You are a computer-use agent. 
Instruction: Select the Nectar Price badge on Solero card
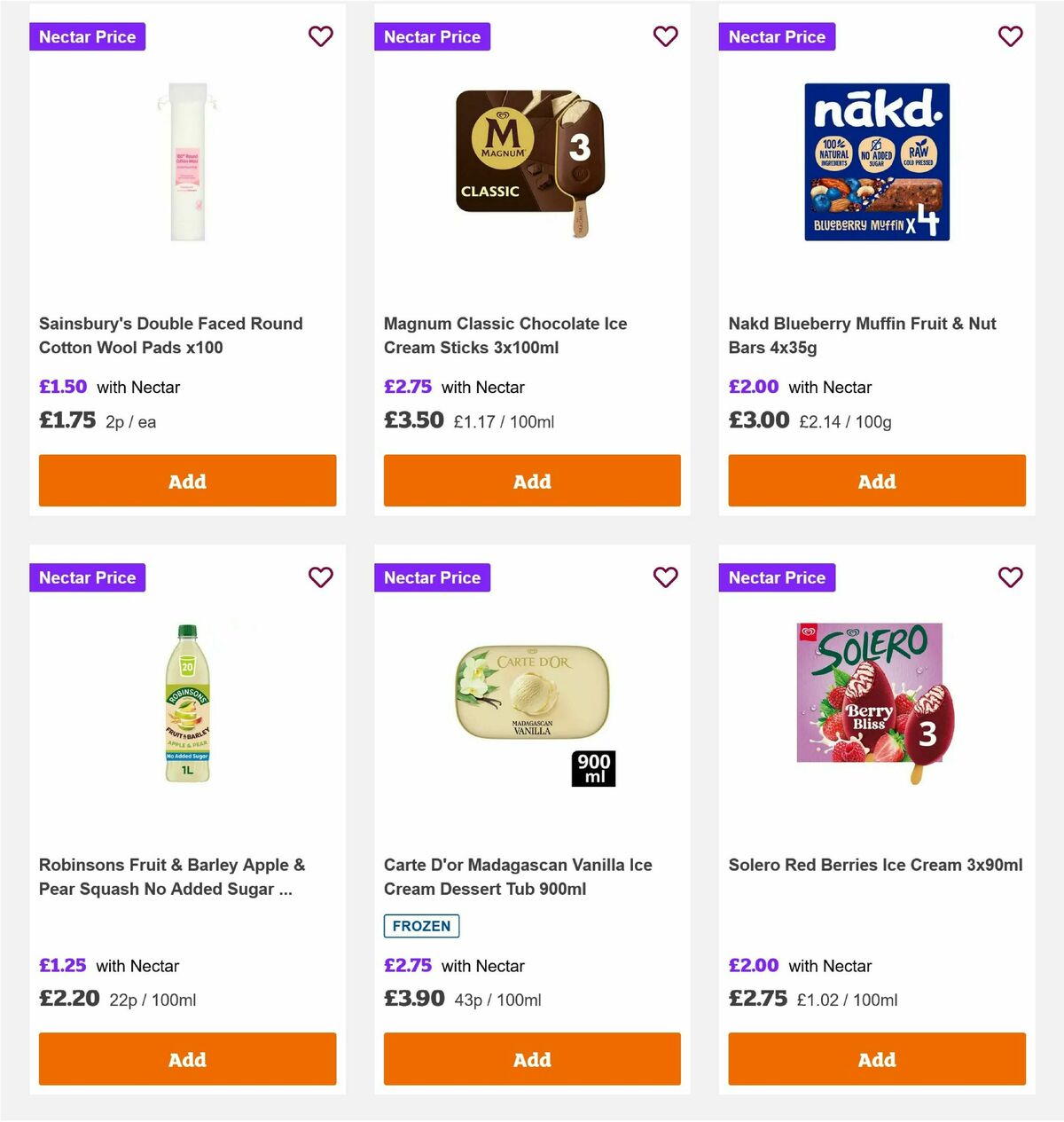[x=777, y=577]
